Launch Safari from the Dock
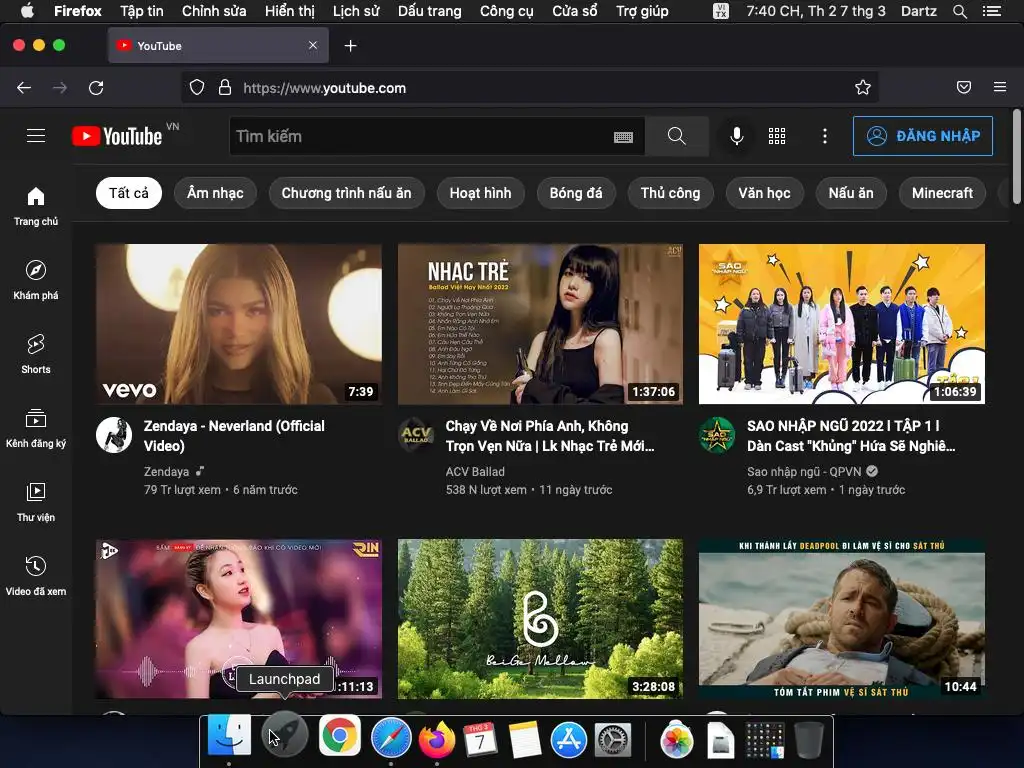 click(x=391, y=739)
